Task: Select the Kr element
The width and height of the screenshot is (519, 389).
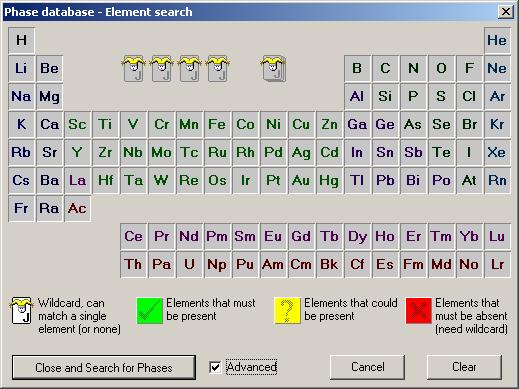Action: tap(497, 124)
